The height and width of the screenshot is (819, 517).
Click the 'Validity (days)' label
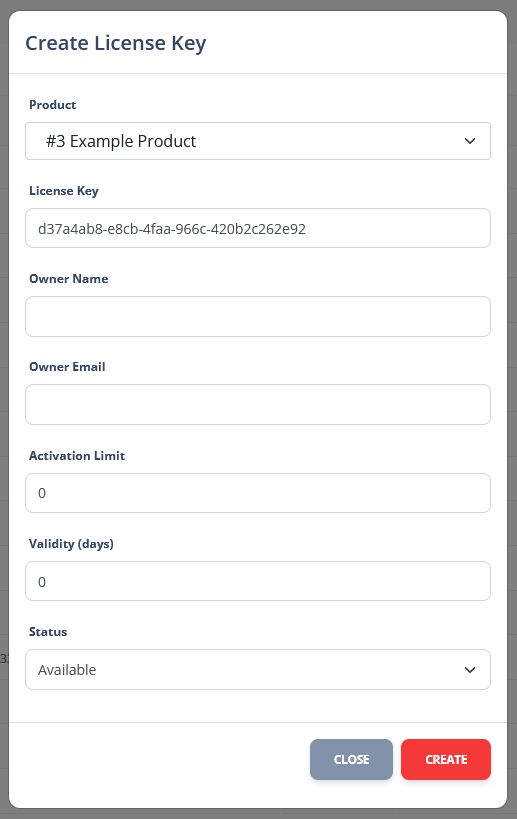72,544
